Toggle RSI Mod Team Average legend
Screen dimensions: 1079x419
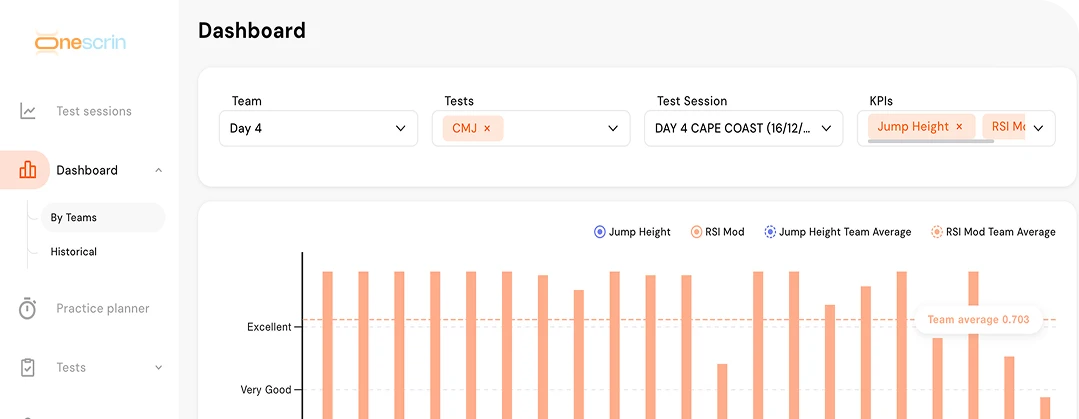click(992, 232)
